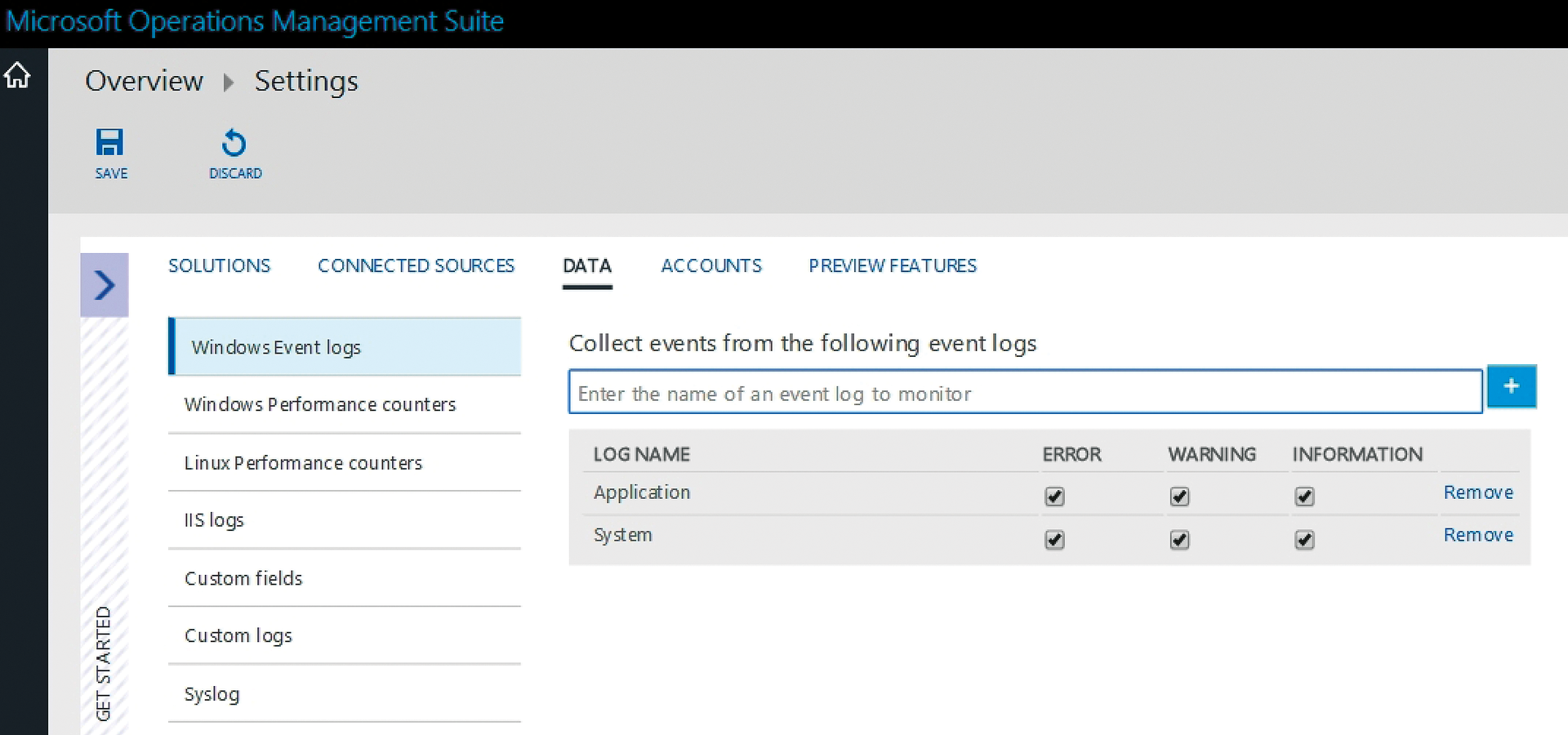Toggle Warning checkbox for System log

click(x=1179, y=539)
